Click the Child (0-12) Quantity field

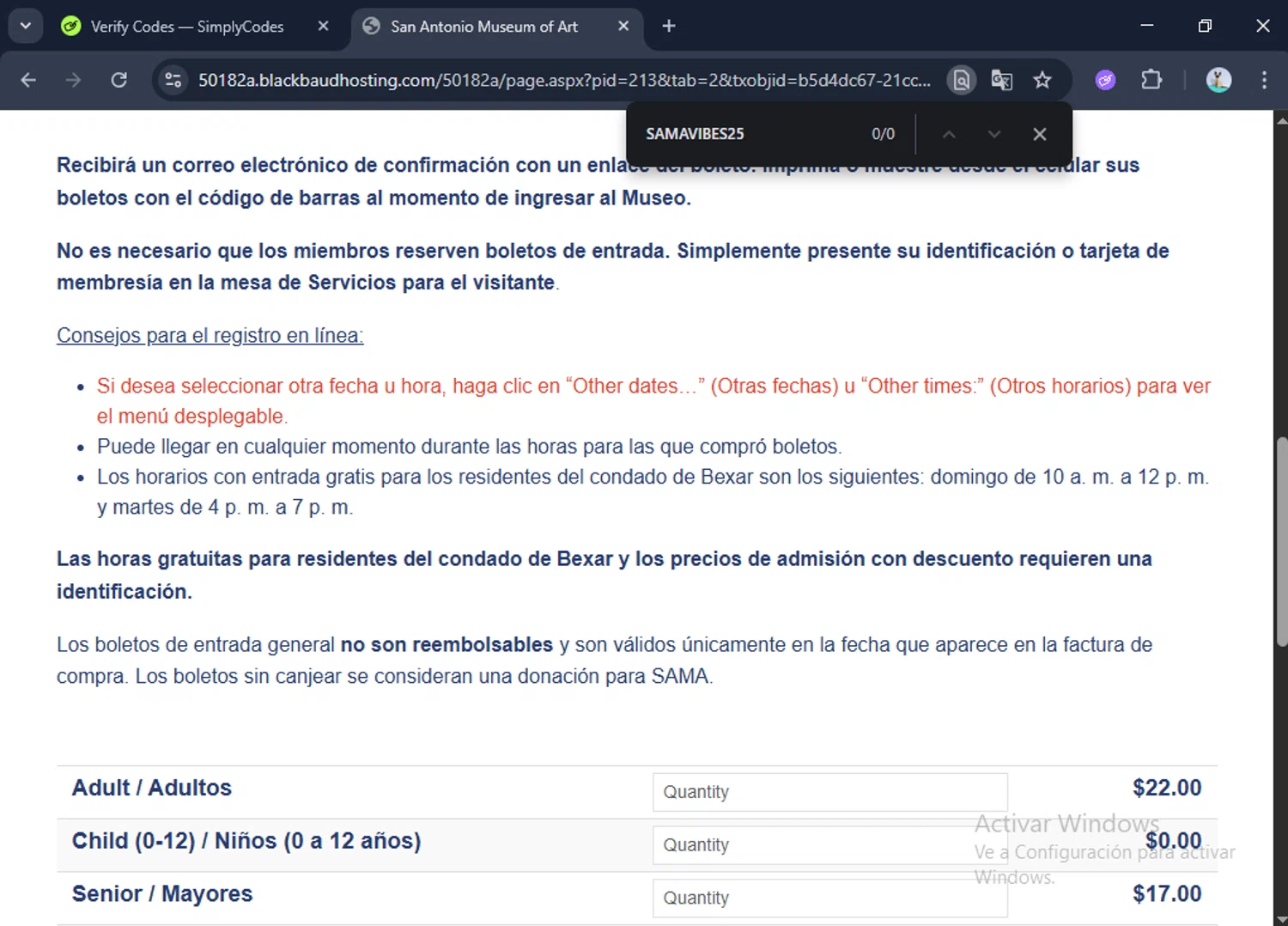point(829,845)
